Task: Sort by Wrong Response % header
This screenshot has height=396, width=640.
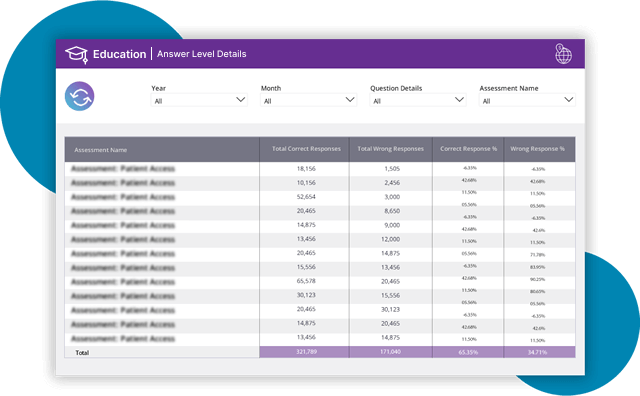Action: [x=540, y=149]
